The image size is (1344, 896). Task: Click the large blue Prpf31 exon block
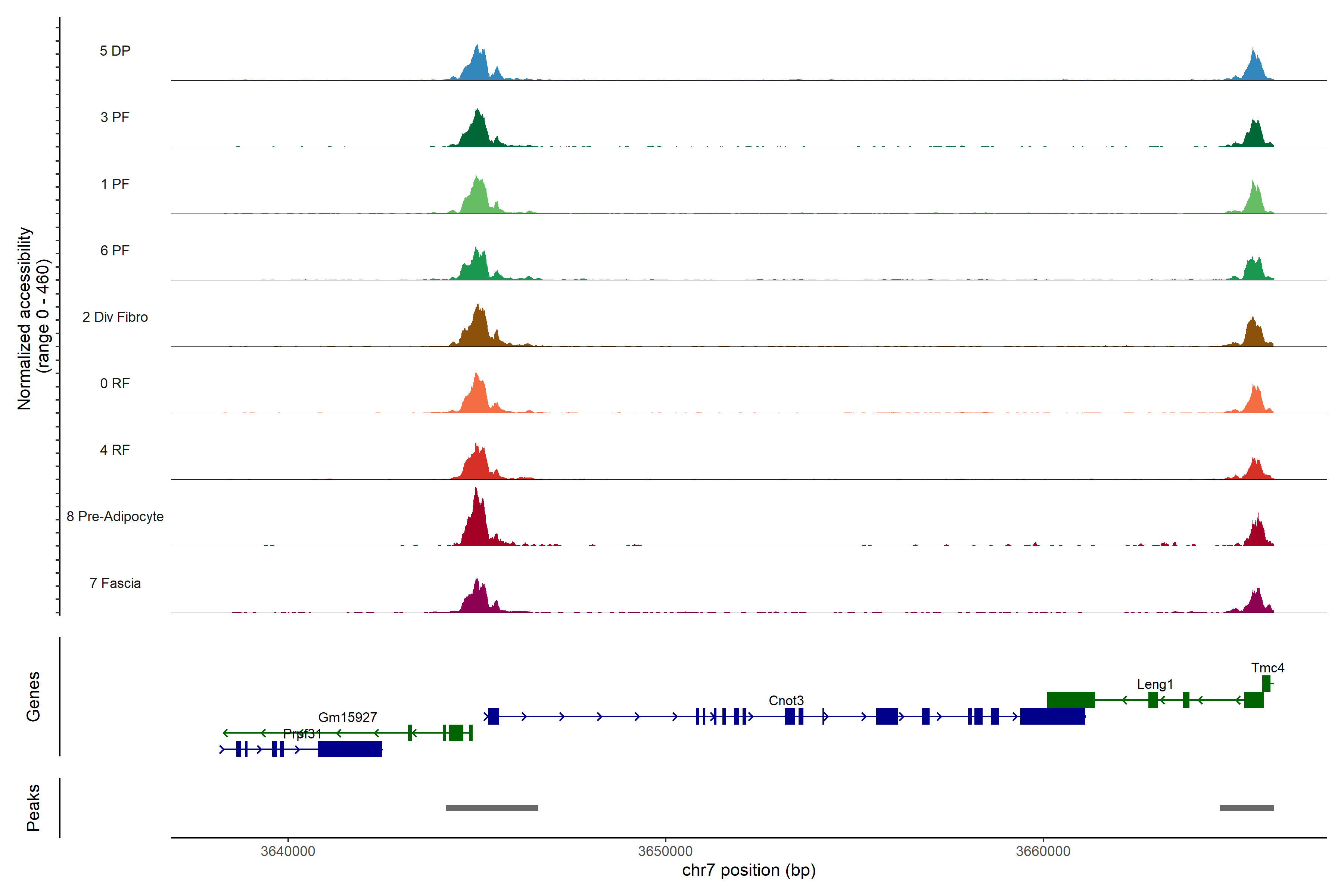coord(349,749)
